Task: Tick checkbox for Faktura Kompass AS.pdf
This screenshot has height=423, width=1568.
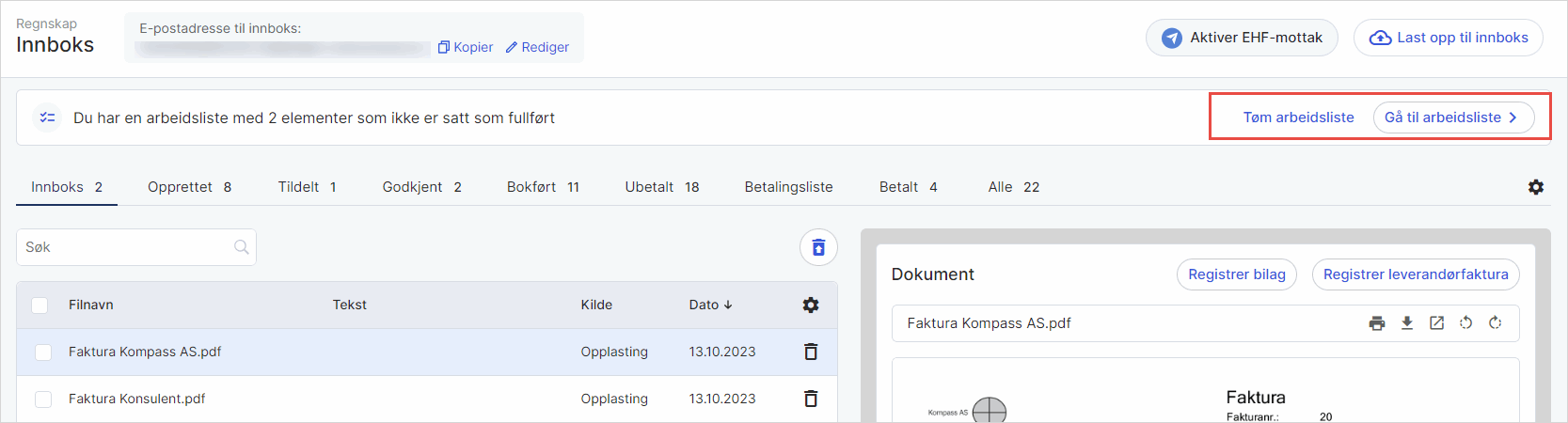Action: (x=43, y=352)
